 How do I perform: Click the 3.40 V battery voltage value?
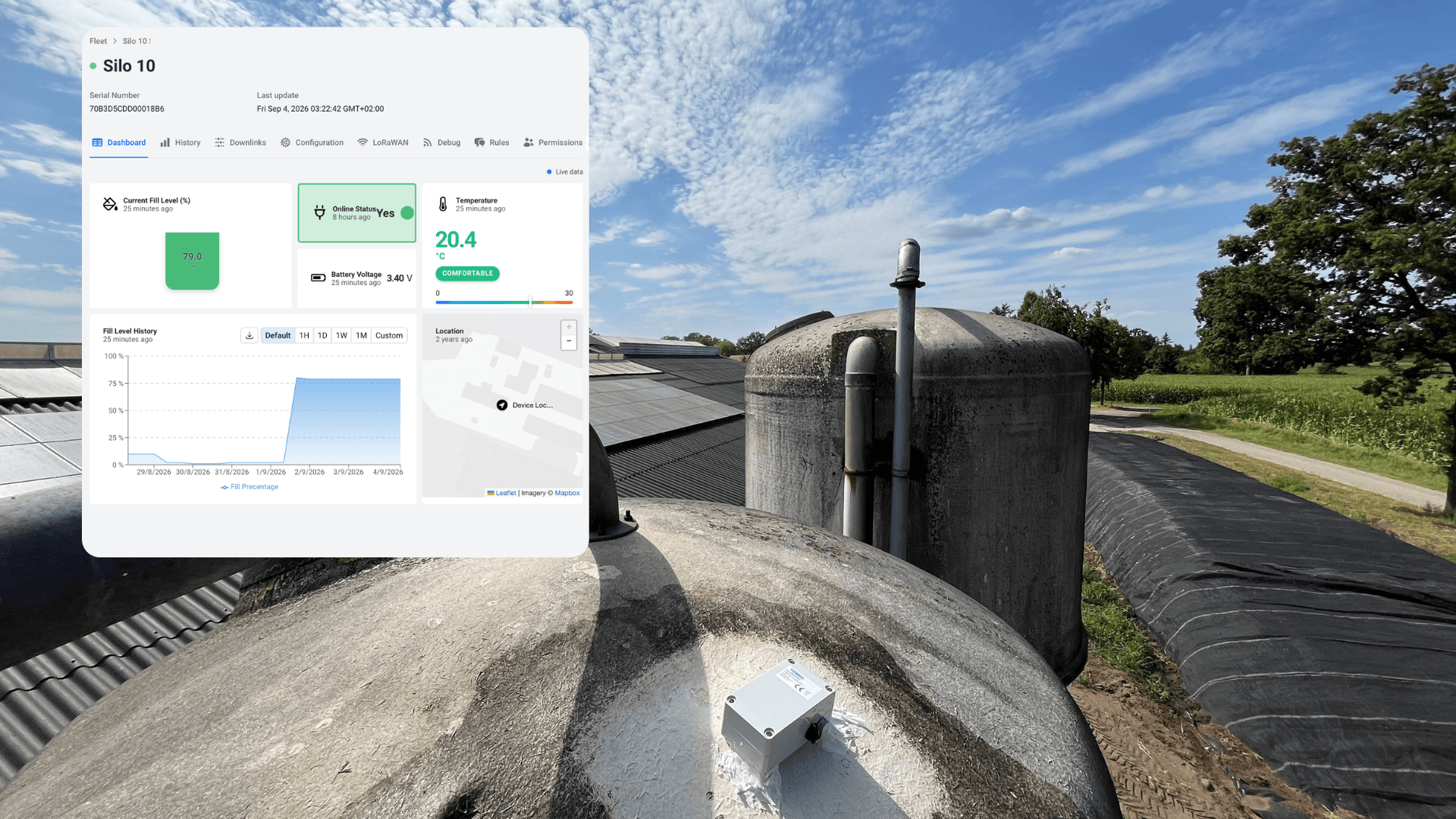pos(400,278)
